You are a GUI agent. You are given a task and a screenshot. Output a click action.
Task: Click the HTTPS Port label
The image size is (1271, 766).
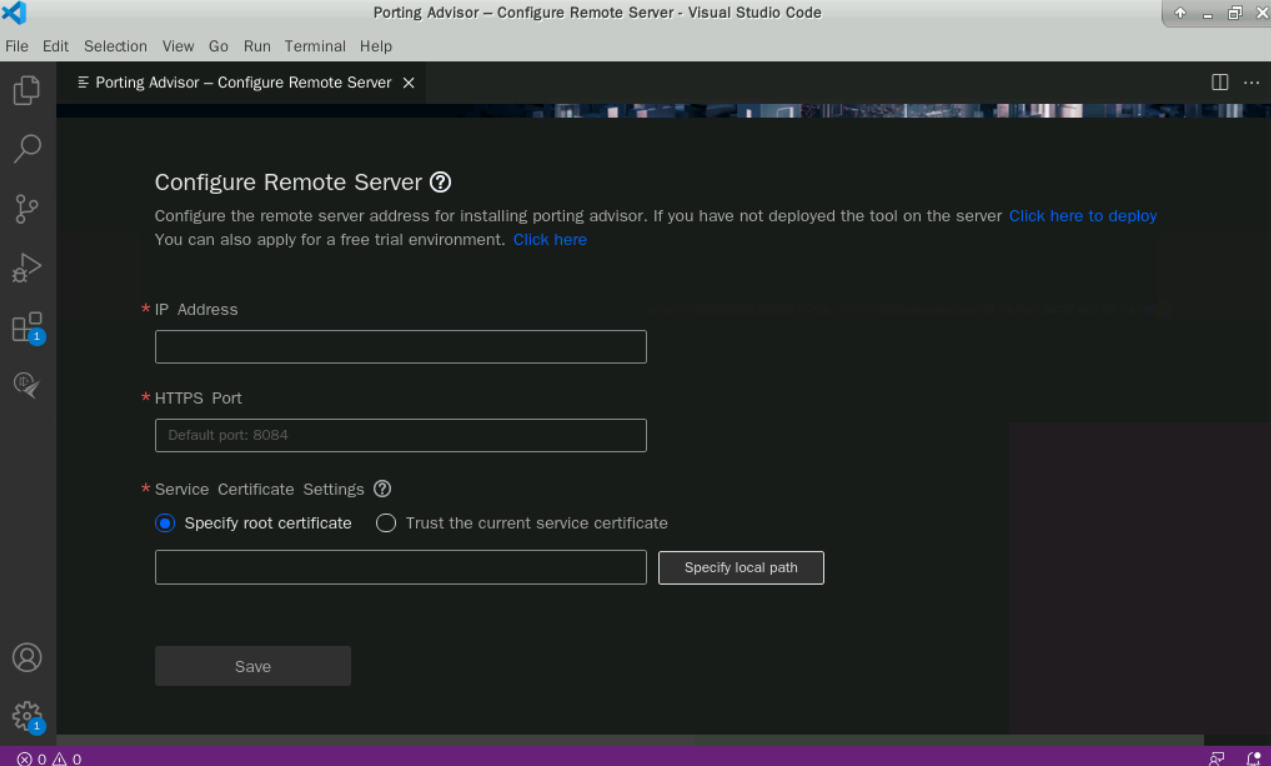tap(198, 398)
